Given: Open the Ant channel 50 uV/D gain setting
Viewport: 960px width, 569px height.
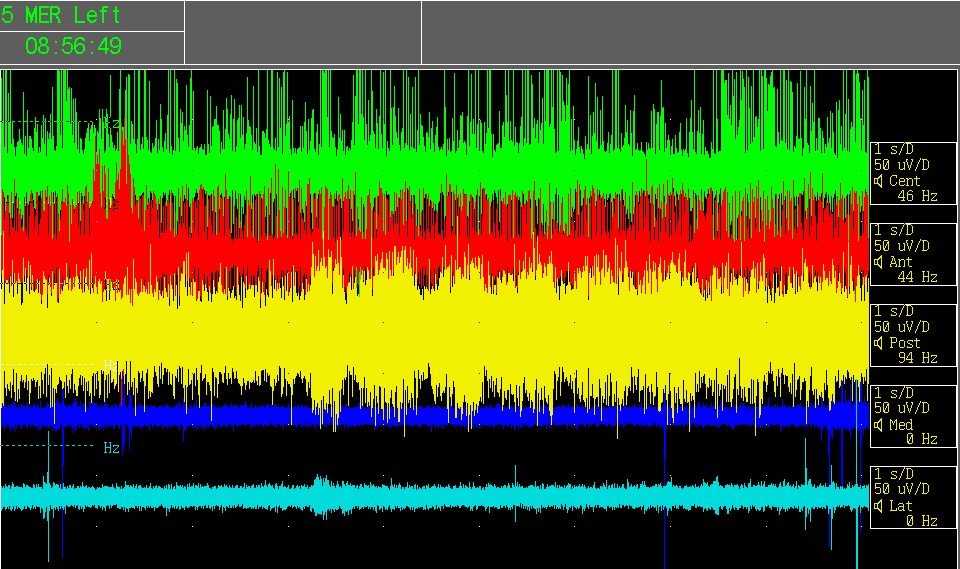Looking at the screenshot, I should (x=901, y=246).
